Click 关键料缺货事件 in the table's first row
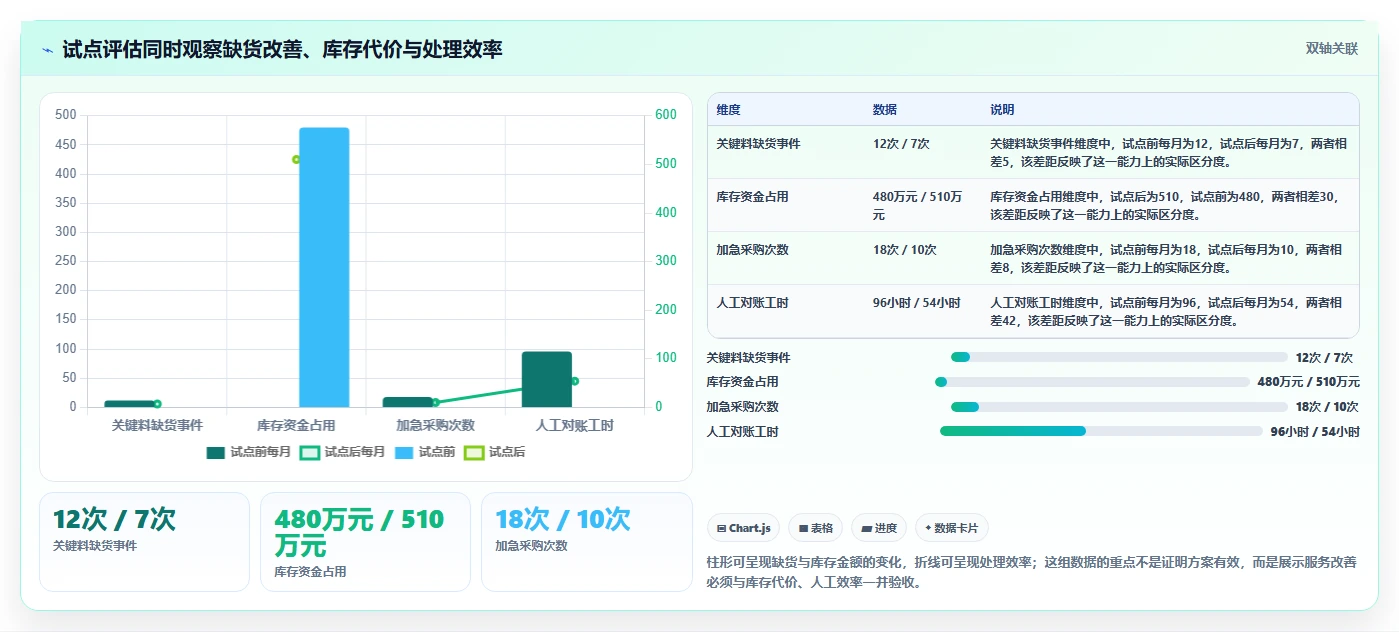This screenshot has width=1399, height=632. (758, 144)
